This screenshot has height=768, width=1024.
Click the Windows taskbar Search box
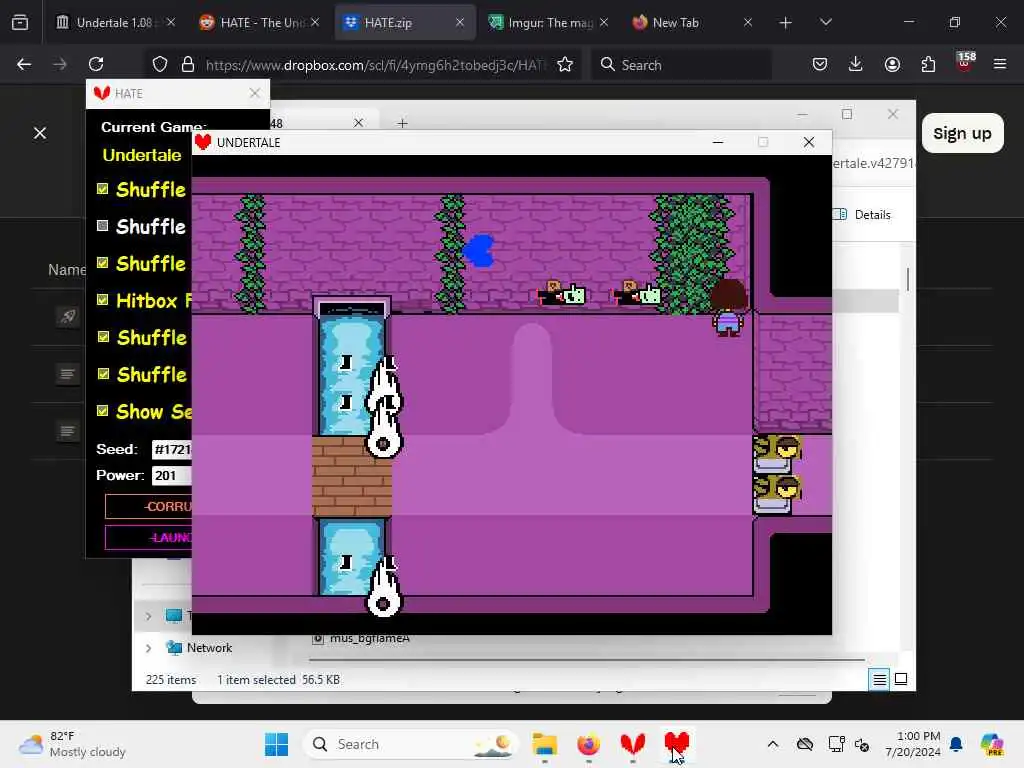click(x=410, y=744)
